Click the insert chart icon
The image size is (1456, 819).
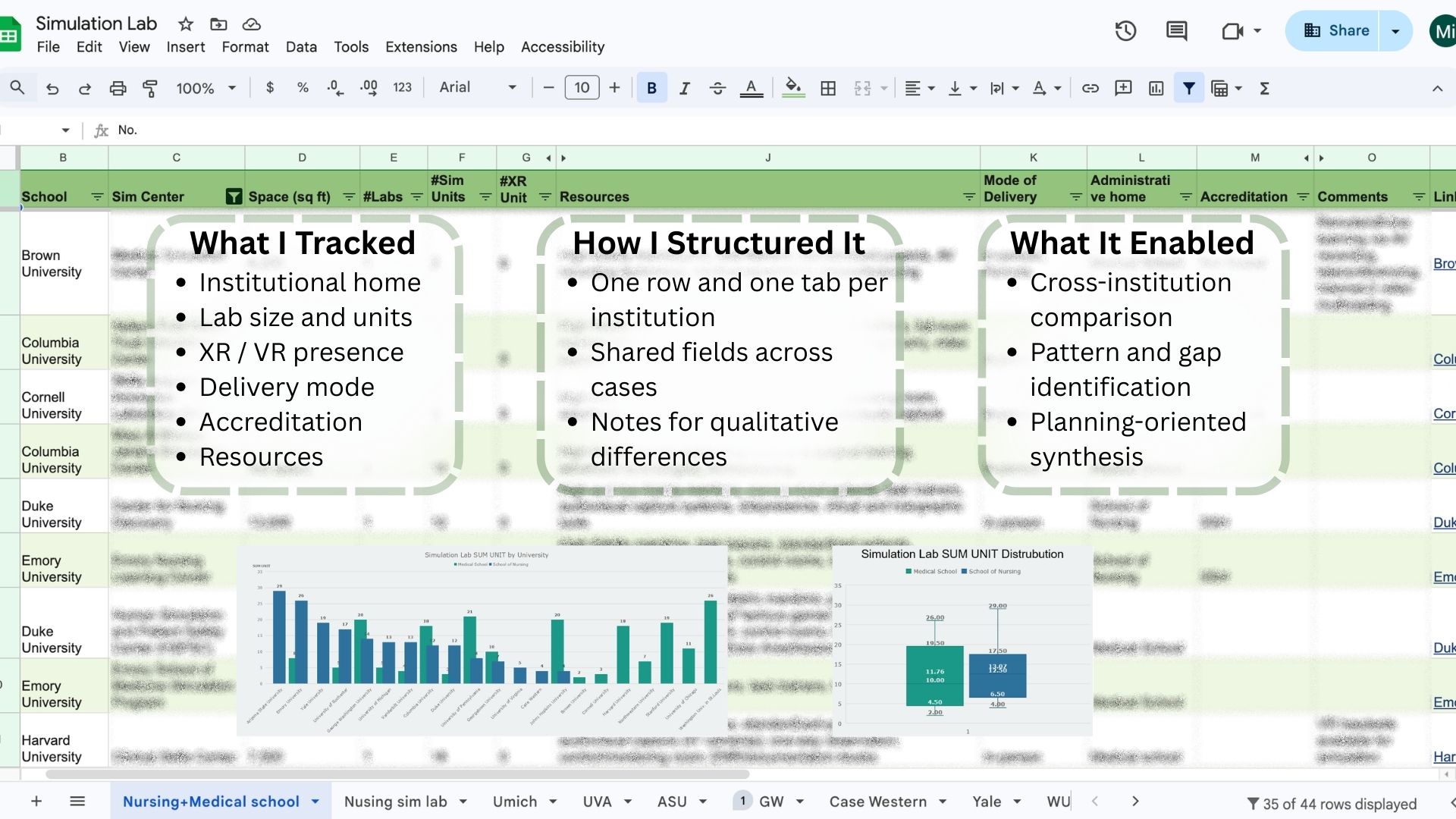tap(1156, 88)
